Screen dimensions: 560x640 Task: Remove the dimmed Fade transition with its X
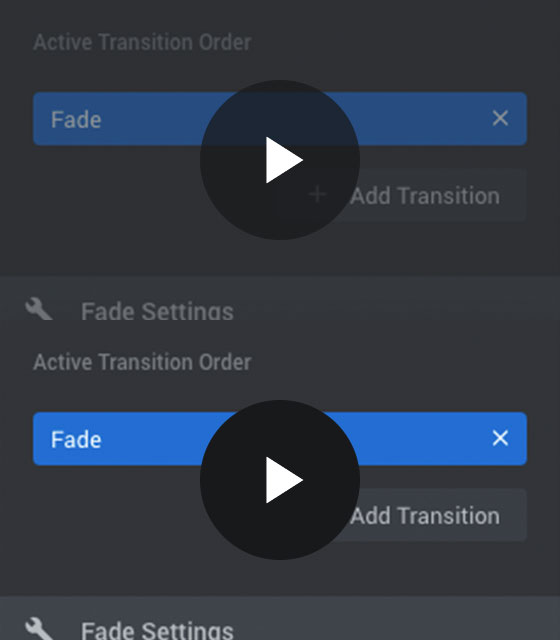(500, 118)
